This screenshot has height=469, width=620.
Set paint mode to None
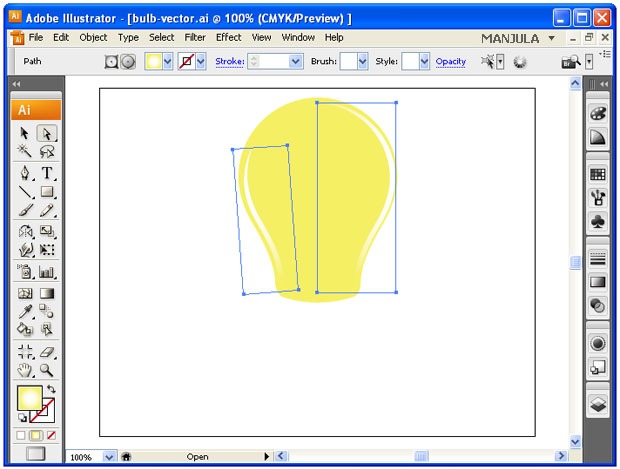51,435
